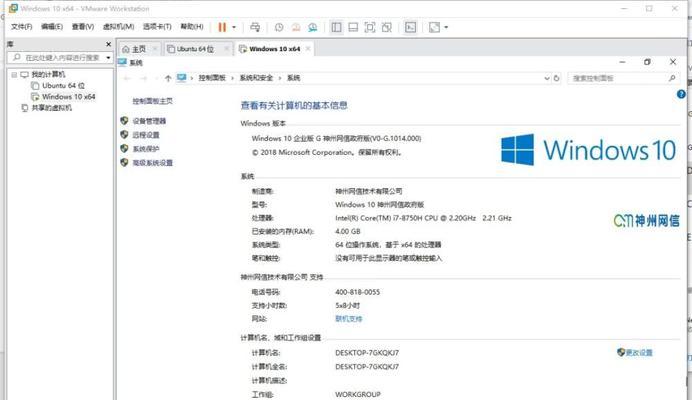This screenshot has height=400, width=692.
Task: Click the computer icon in the address bar
Action: [x=181, y=78]
